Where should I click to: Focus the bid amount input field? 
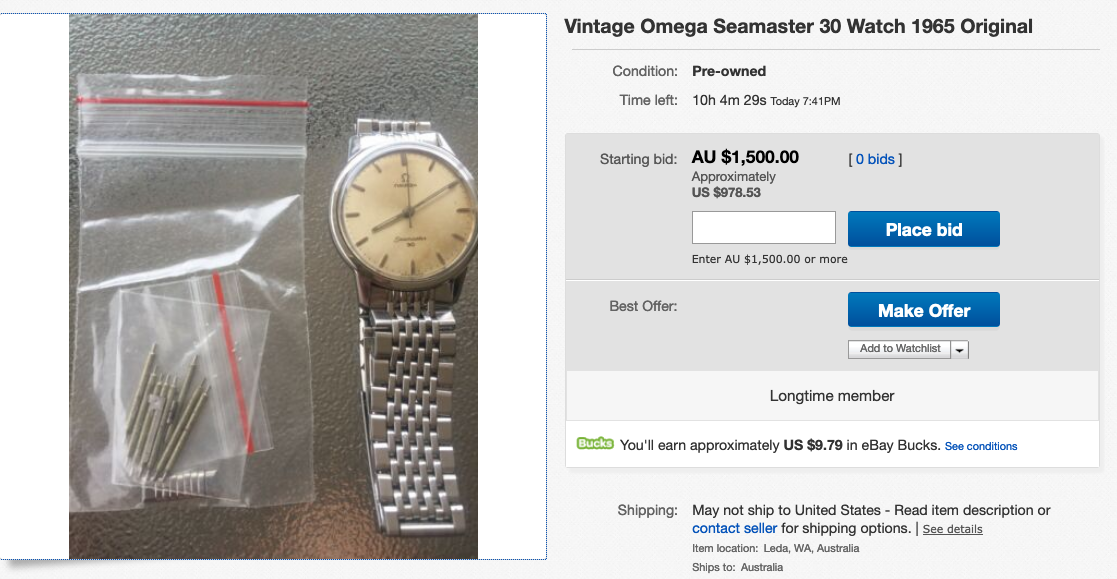(x=763, y=228)
